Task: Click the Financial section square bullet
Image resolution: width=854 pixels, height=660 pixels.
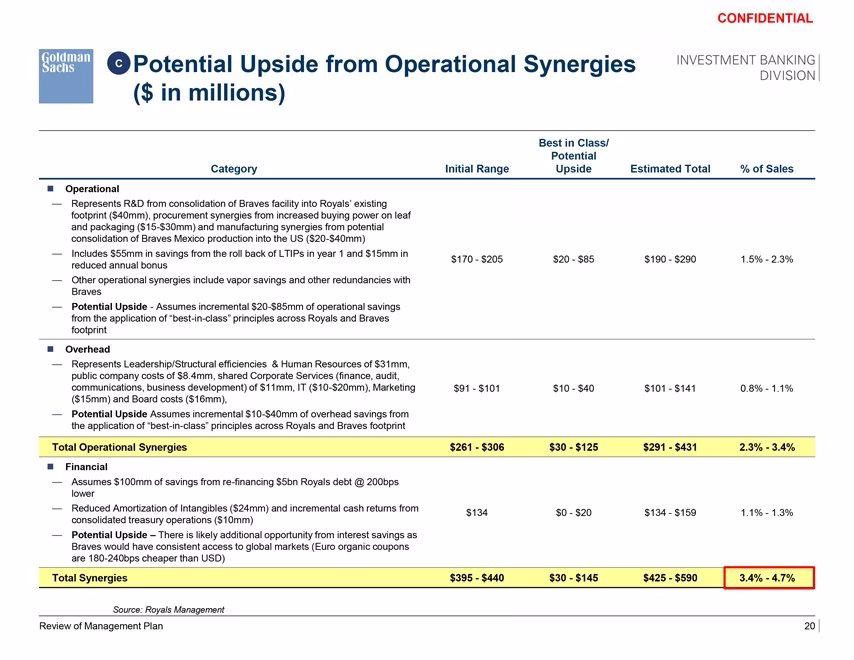Action: (x=51, y=467)
